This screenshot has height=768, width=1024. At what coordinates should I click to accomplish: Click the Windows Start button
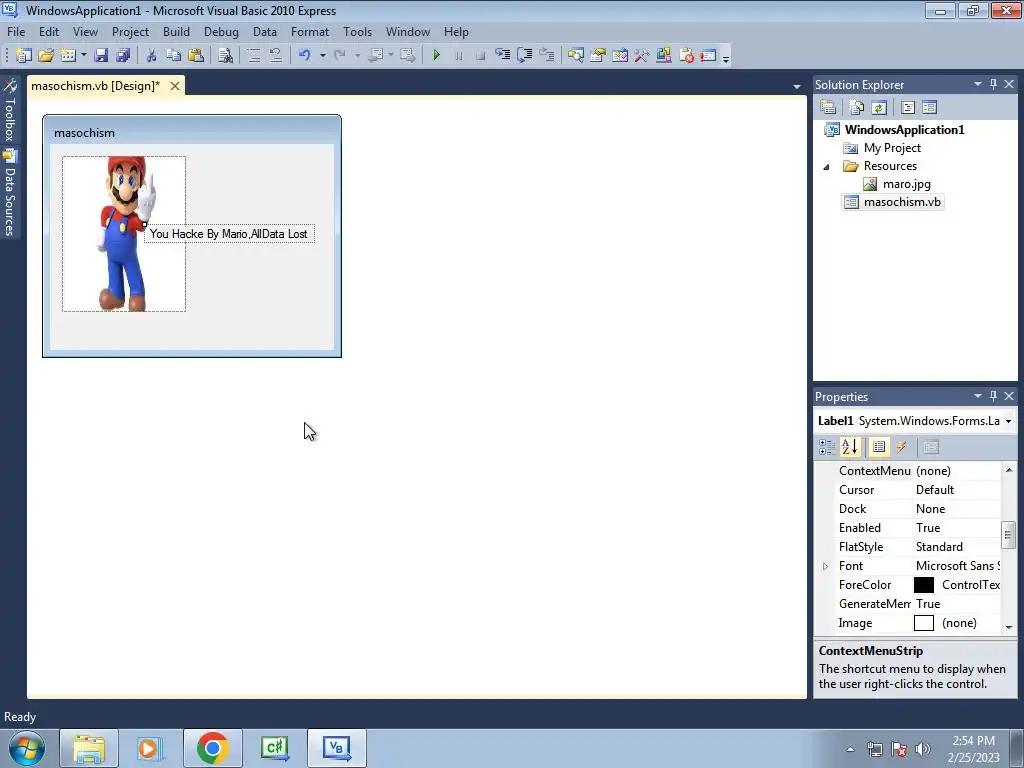pos(27,748)
